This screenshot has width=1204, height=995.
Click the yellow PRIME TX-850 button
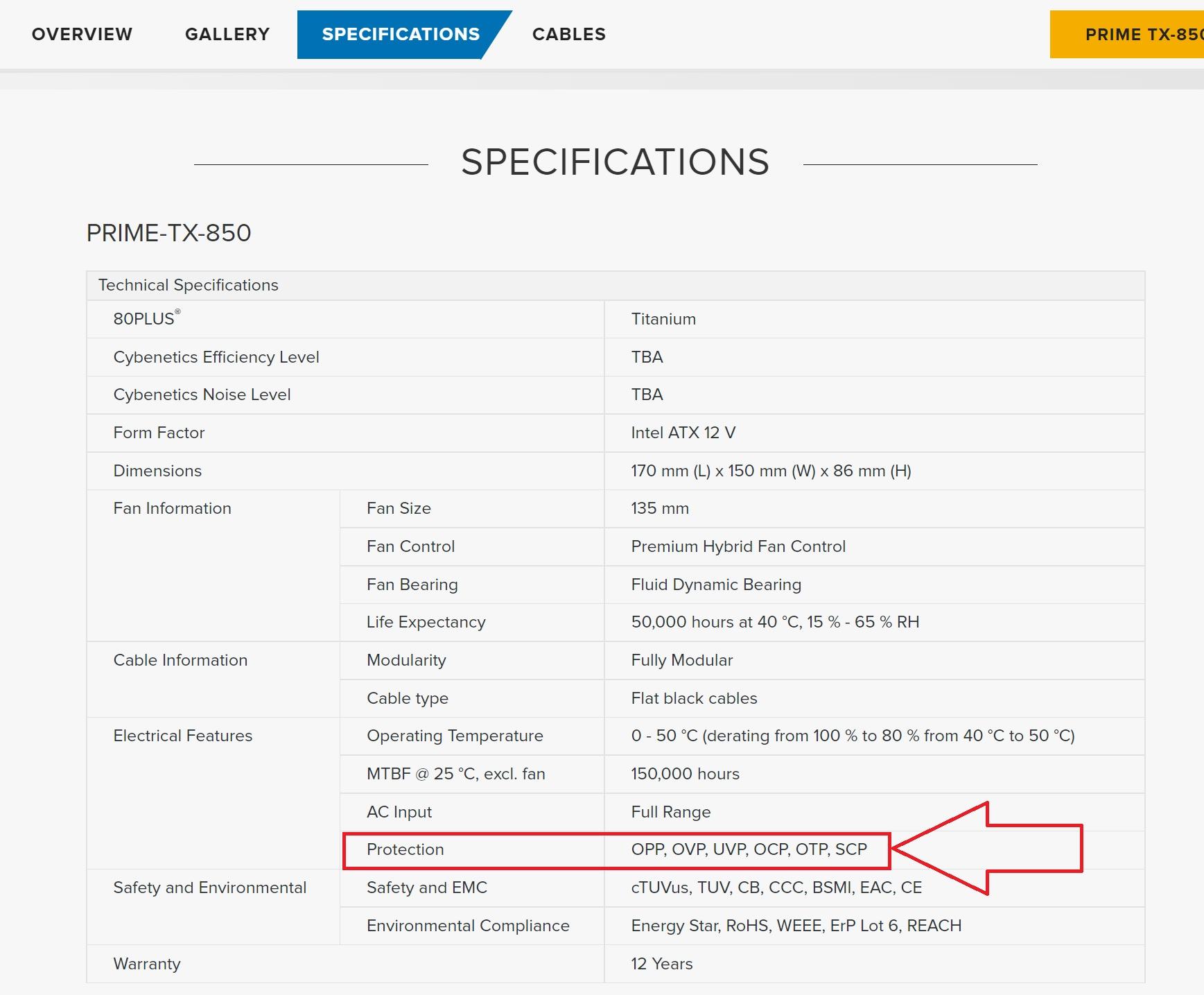(x=1127, y=34)
